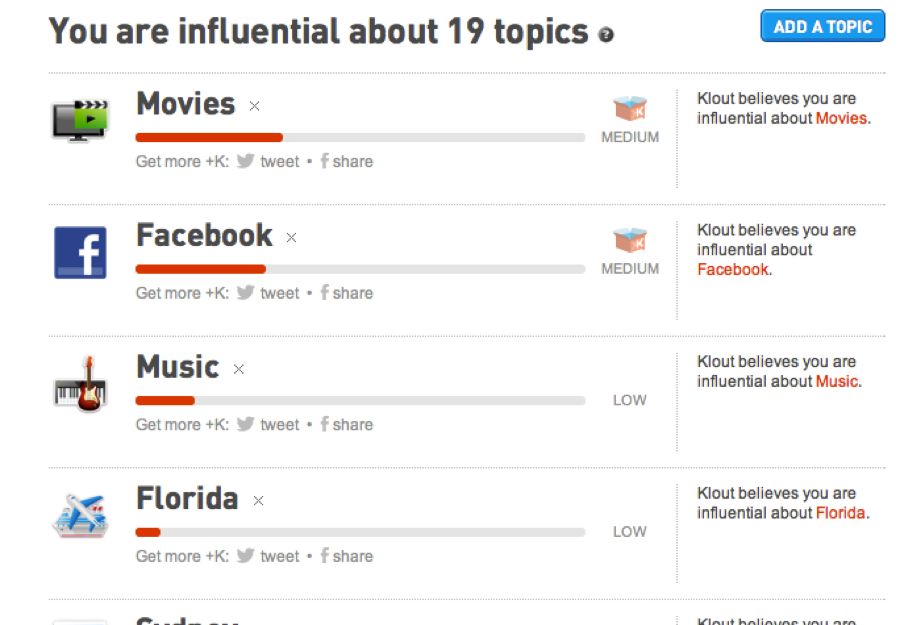900x625 pixels.
Task: Click the Facebook f icon in Florida row
Action: (324, 555)
